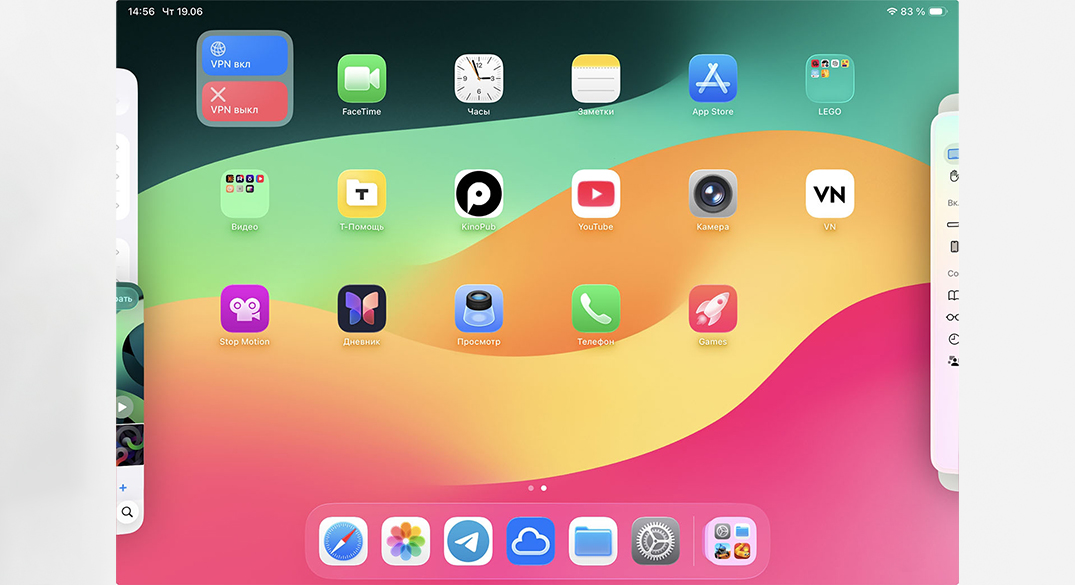Launch the KinoPub app
This screenshot has height=585, width=1075.
[x=478, y=194]
